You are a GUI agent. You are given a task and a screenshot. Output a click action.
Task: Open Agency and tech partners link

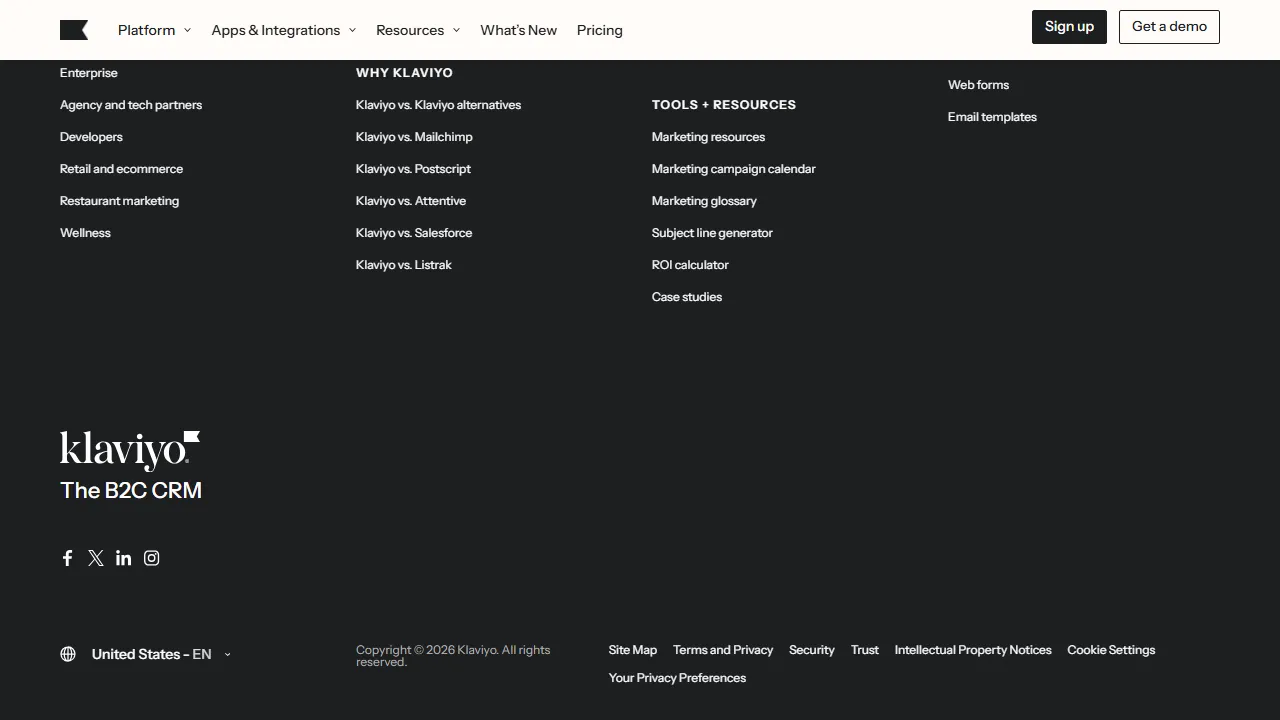pyautogui.click(x=131, y=105)
